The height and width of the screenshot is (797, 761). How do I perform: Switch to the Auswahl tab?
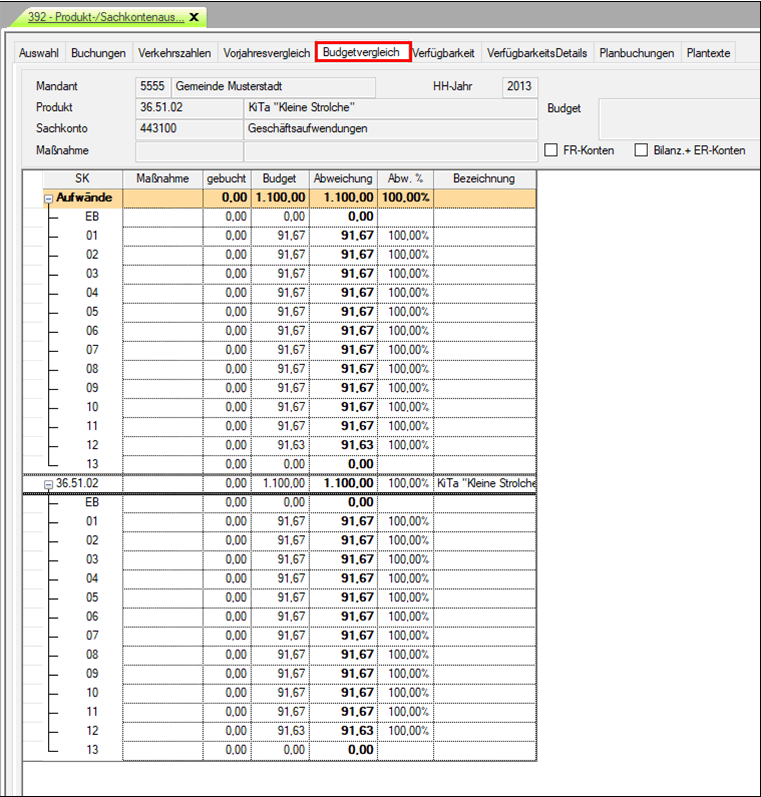[x=39, y=53]
